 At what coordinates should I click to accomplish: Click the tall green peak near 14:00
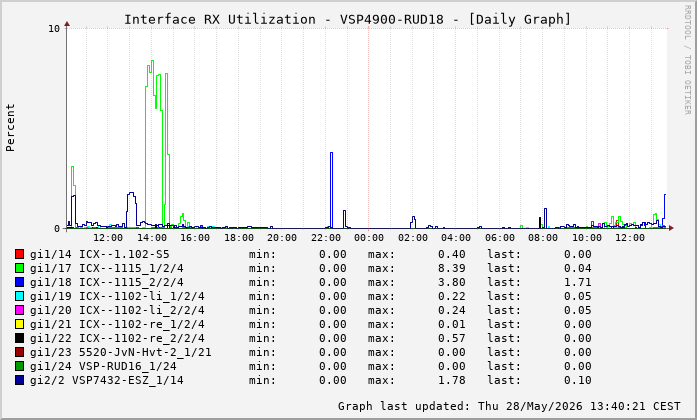pyautogui.click(x=152, y=142)
